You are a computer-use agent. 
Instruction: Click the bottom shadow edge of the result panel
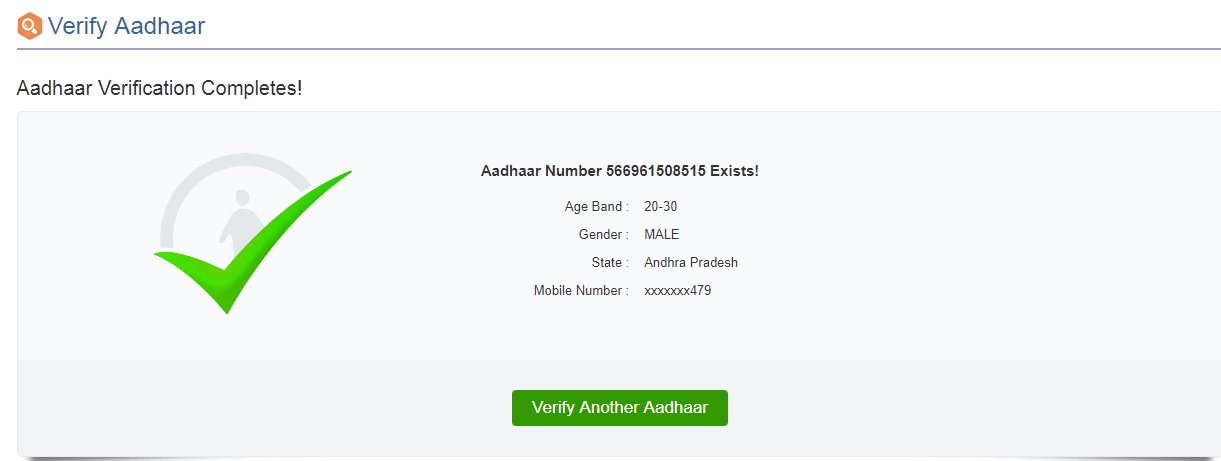point(619,458)
